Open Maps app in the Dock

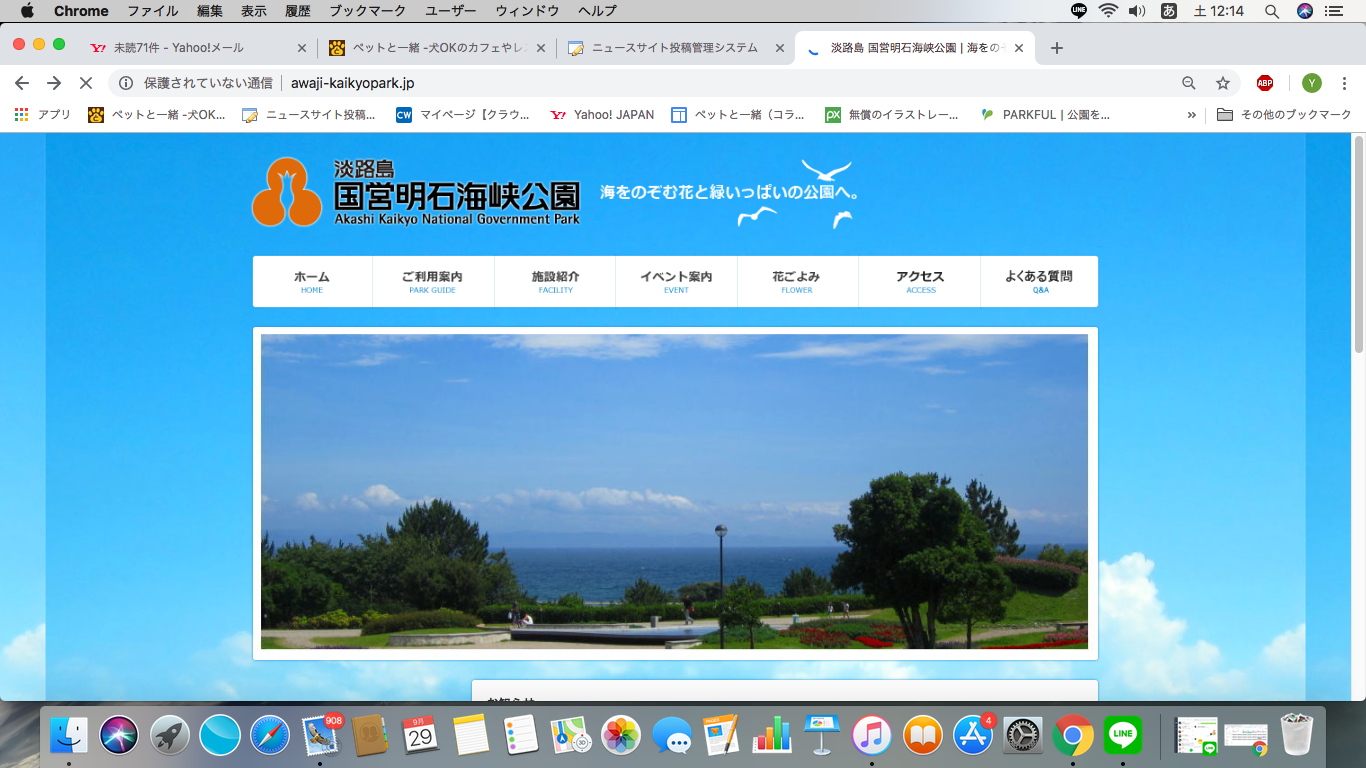(x=571, y=736)
